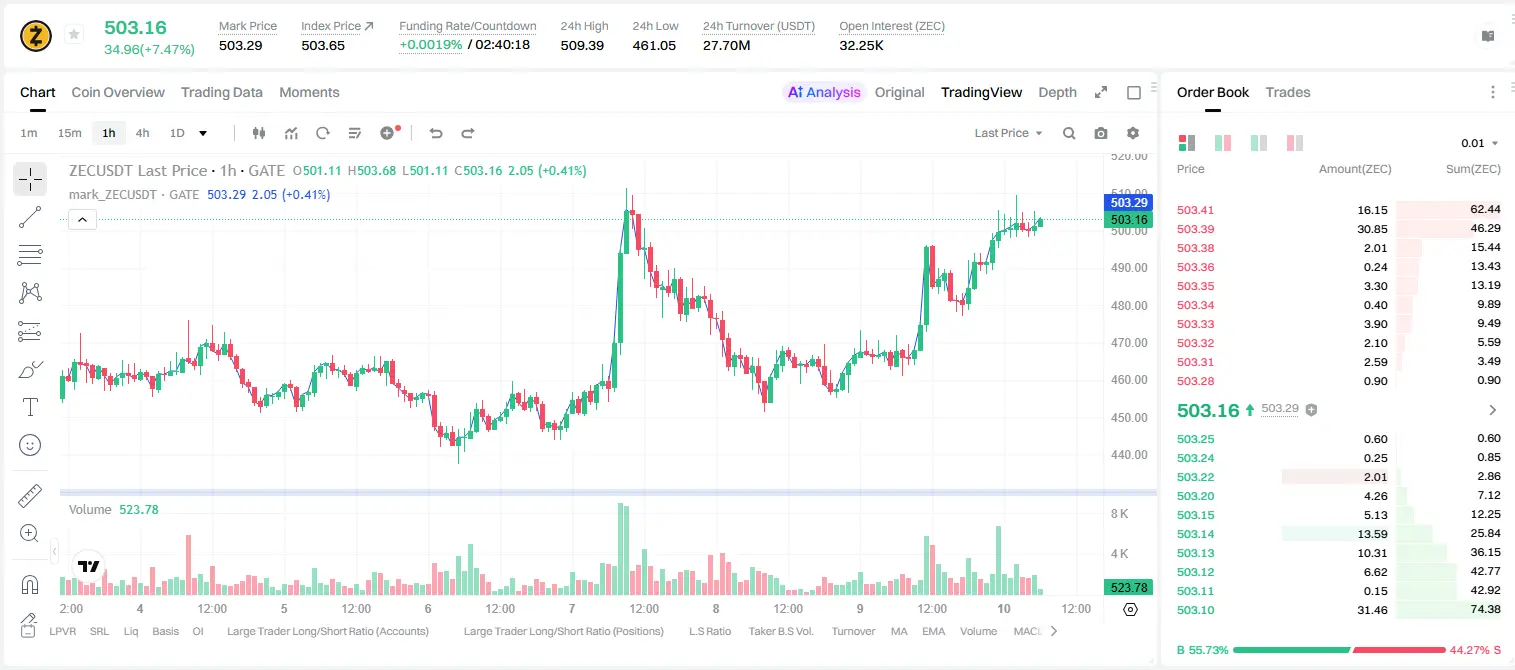
Task: Open the Coin Overview tab
Action: pos(118,92)
